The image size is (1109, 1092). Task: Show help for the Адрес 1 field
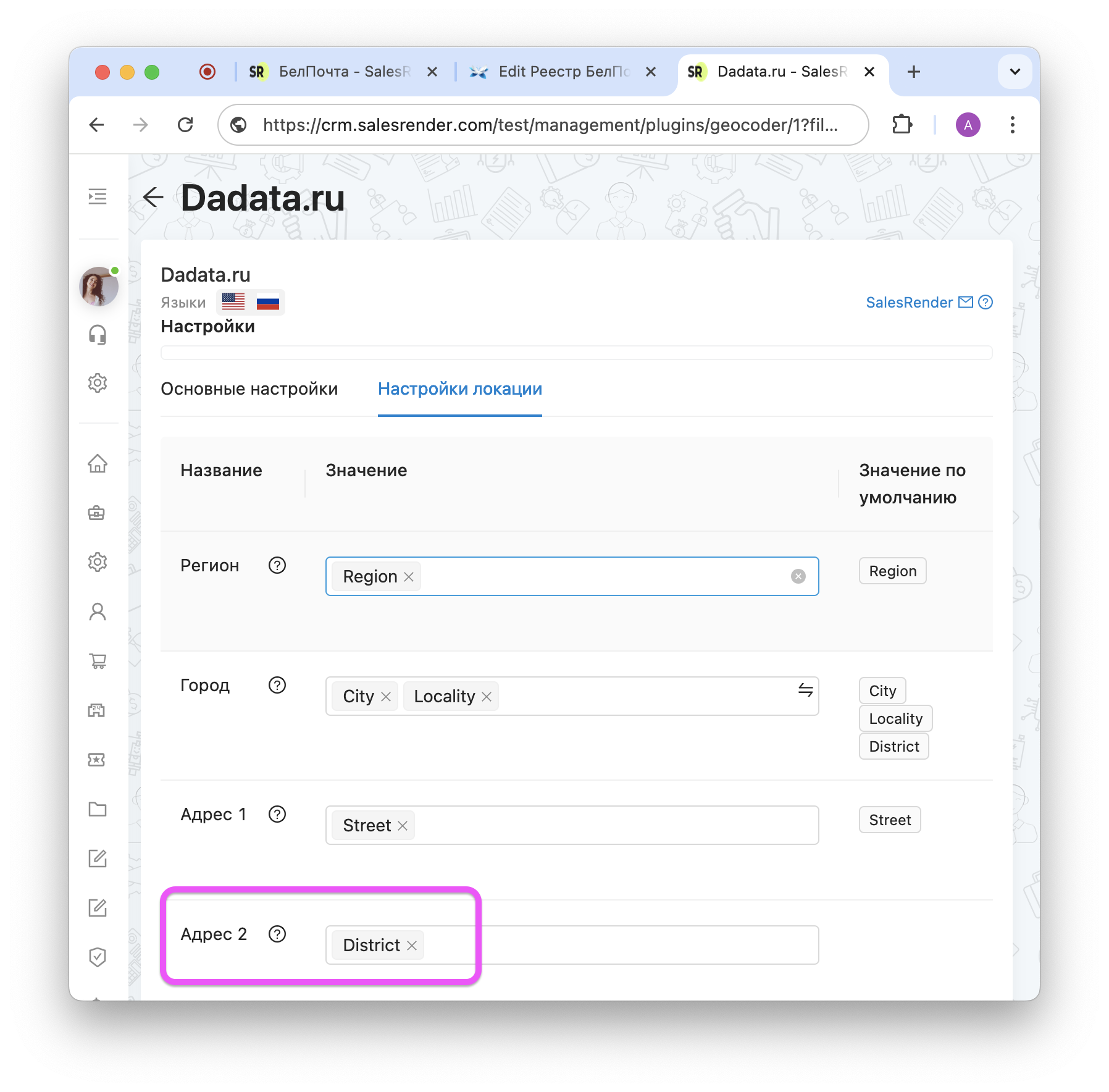click(277, 814)
